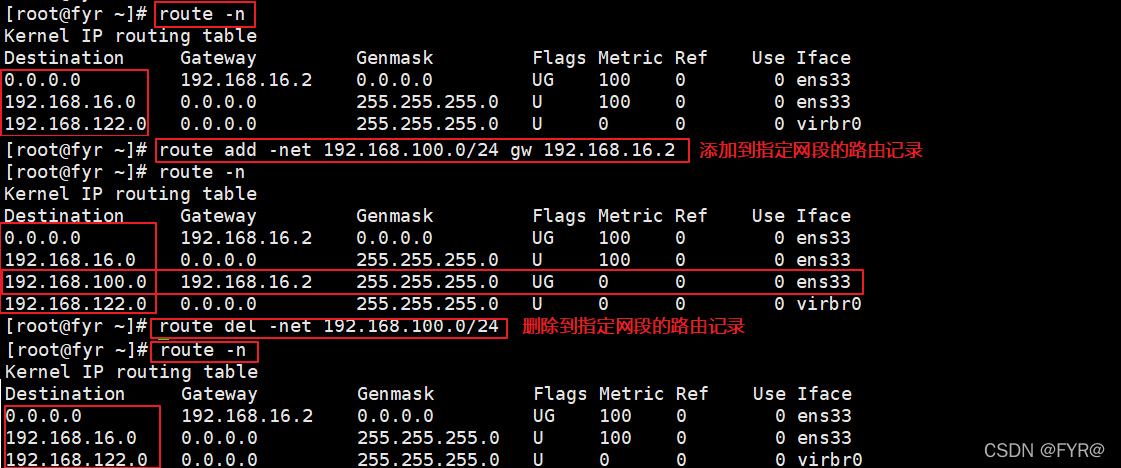
Task: Select the 192.168.100.0 destination entry
Action: [76, 282]
